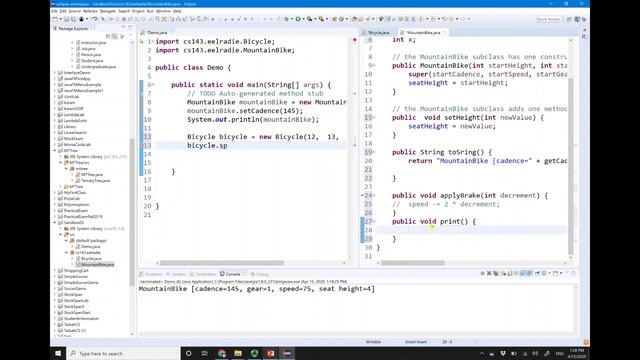The width and height of the screenshot is (640, 360).
Task: Collapse all in Package Explorer
Action: click(108, 36)
